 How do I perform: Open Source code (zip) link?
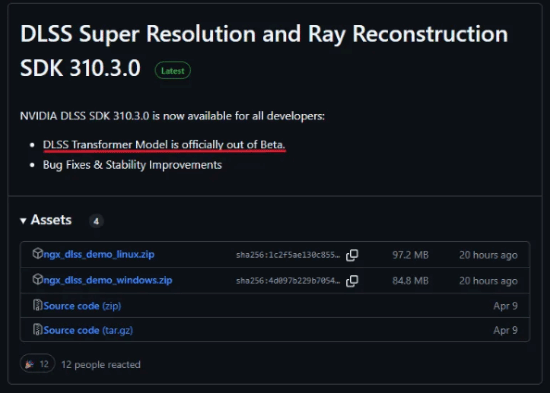(82, 306)
